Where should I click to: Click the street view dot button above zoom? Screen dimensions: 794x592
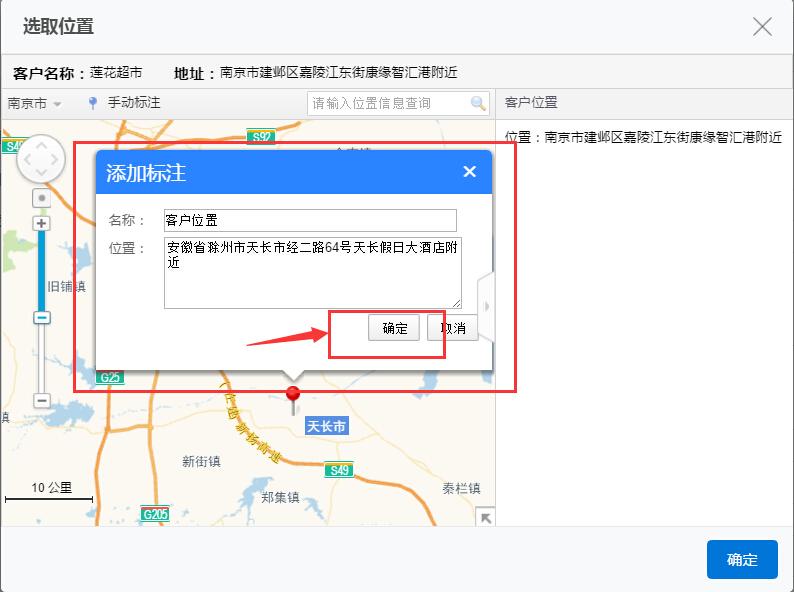coord(41,198)
